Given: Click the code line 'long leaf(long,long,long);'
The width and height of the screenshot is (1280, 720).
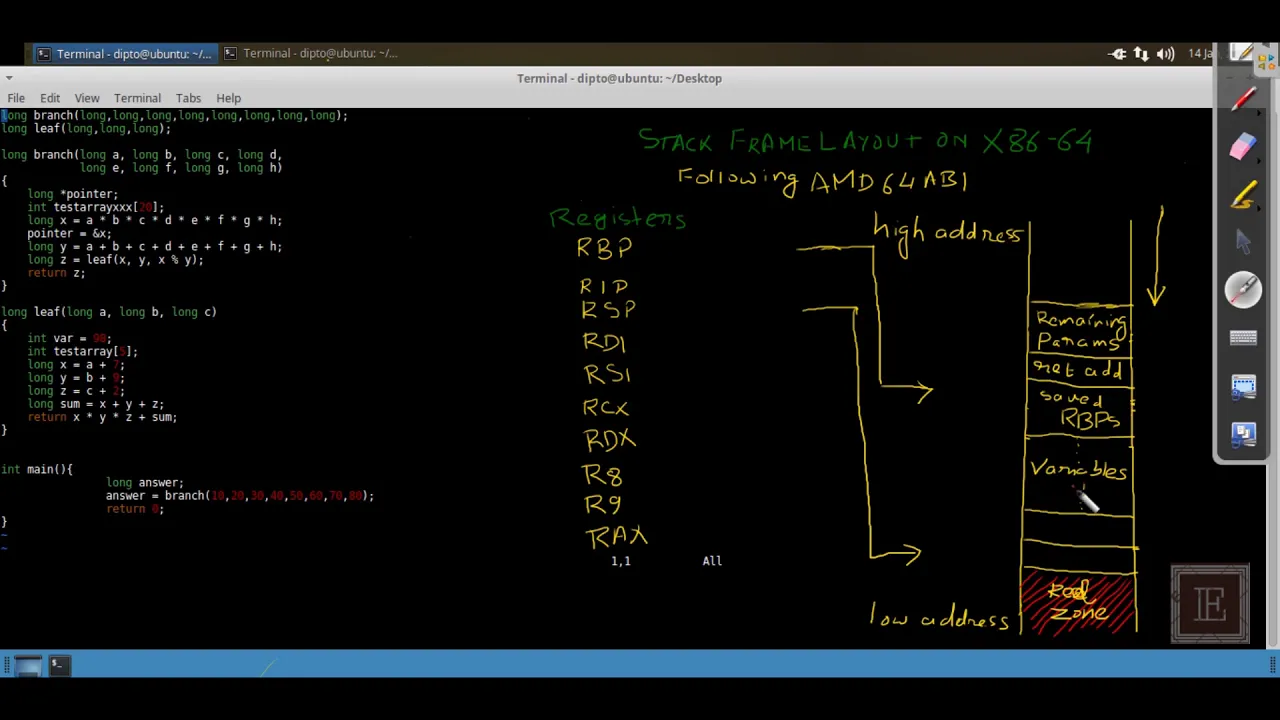Looking at the screenshot, I should coord(86,129).
